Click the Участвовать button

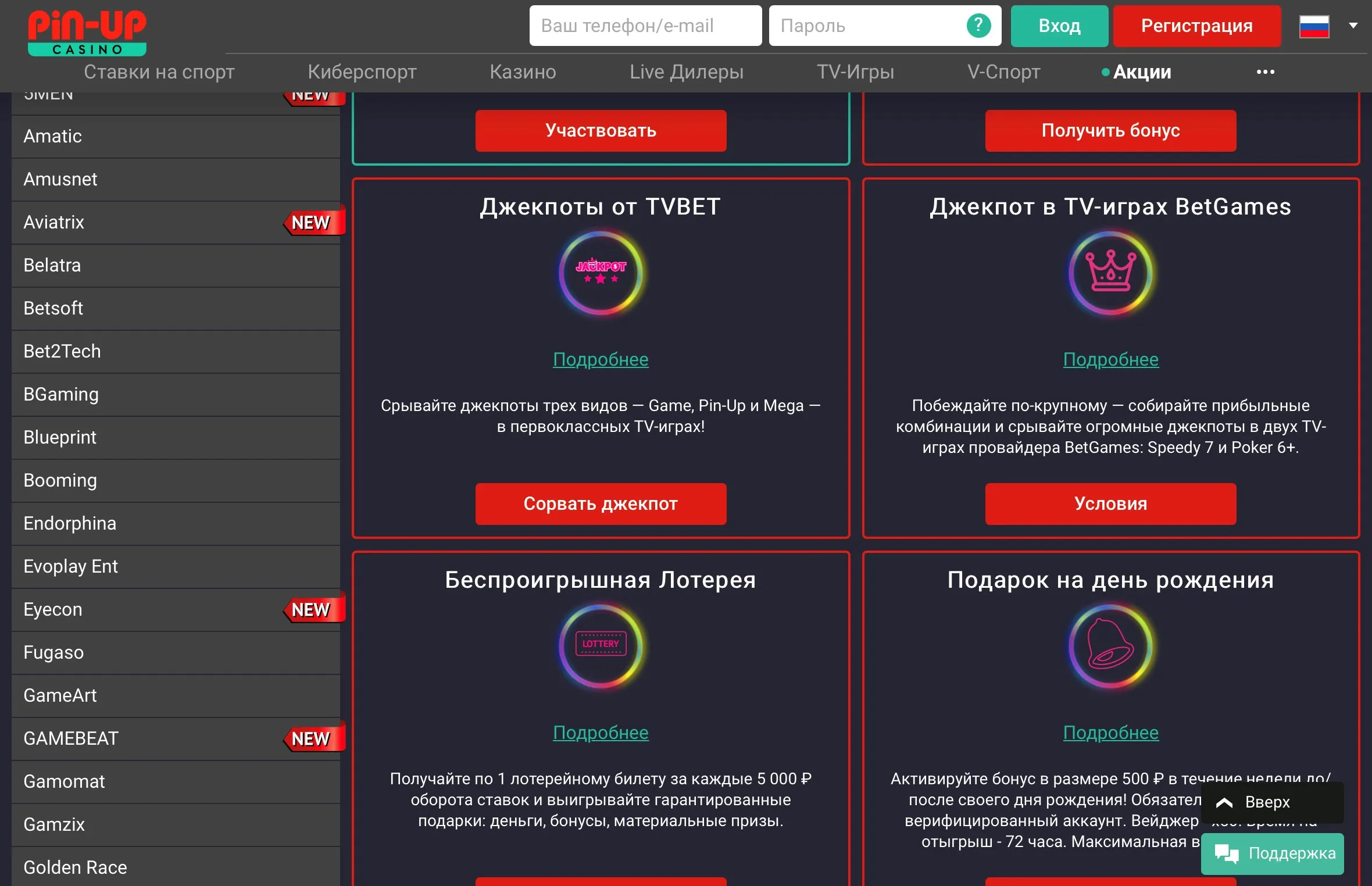tap(601, 131)
